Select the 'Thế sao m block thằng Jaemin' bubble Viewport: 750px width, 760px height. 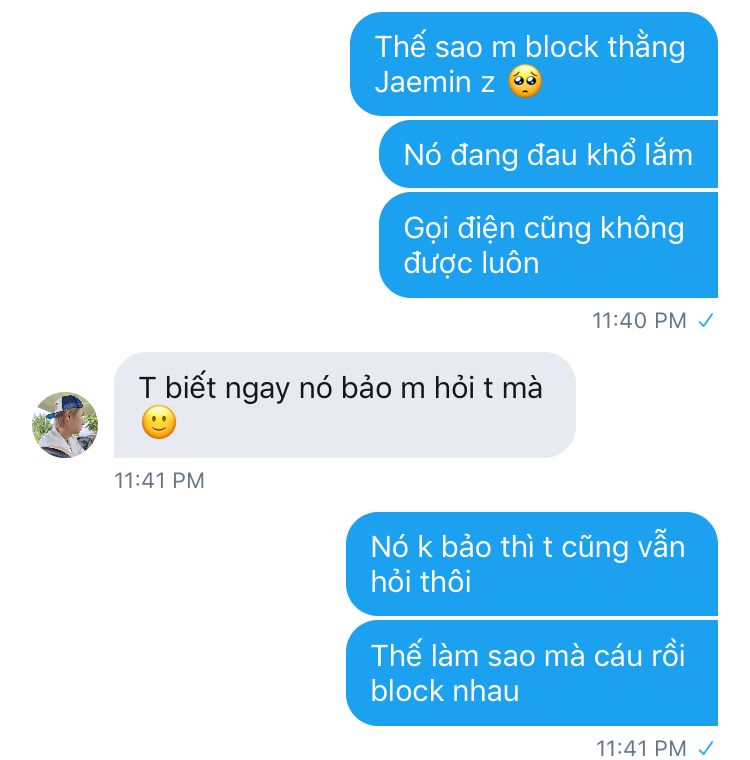[x=534, y=64]
